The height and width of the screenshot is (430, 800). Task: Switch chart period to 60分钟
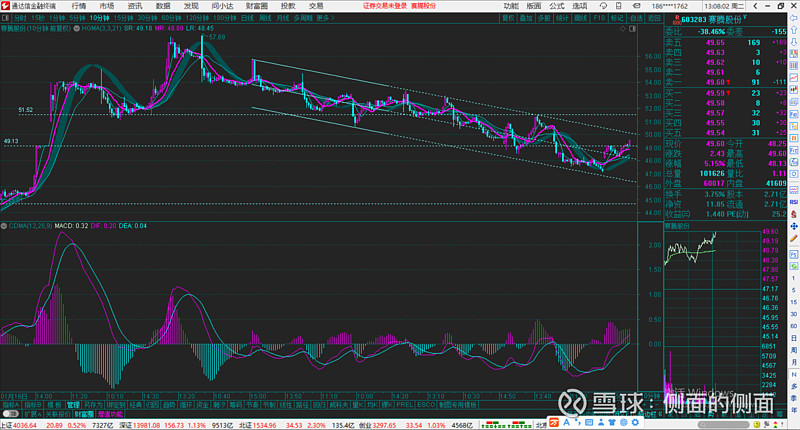tap(171, 18)
